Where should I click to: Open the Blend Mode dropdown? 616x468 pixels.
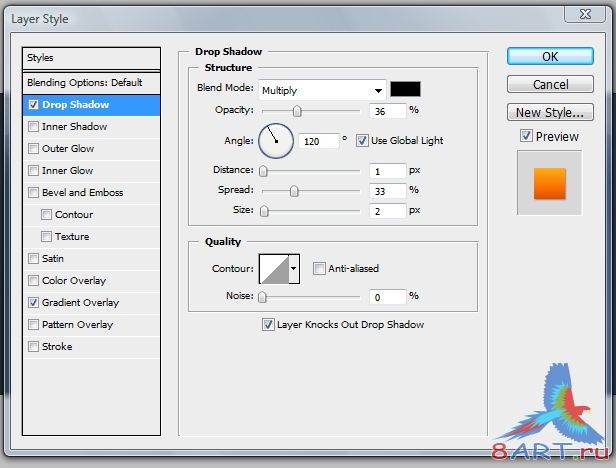[x=322, y=89]
